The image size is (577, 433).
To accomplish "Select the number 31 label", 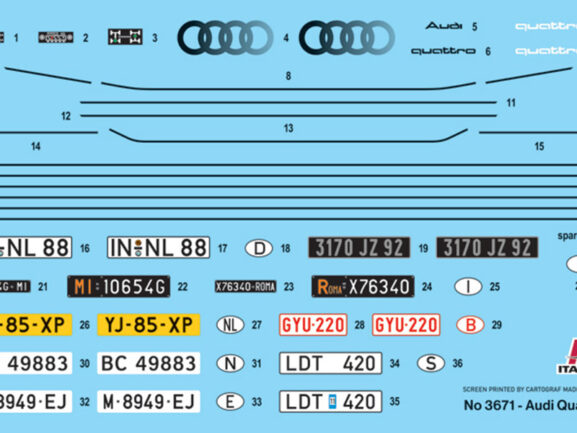I will click(256, 363).
